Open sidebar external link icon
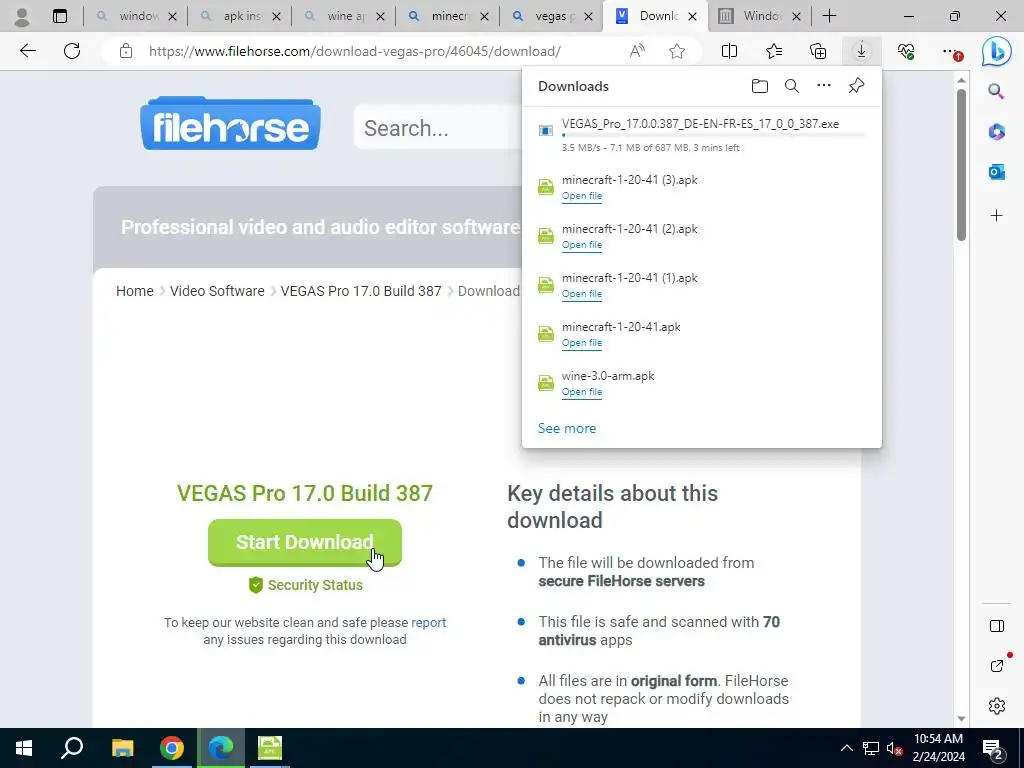 tap(997, 665)
